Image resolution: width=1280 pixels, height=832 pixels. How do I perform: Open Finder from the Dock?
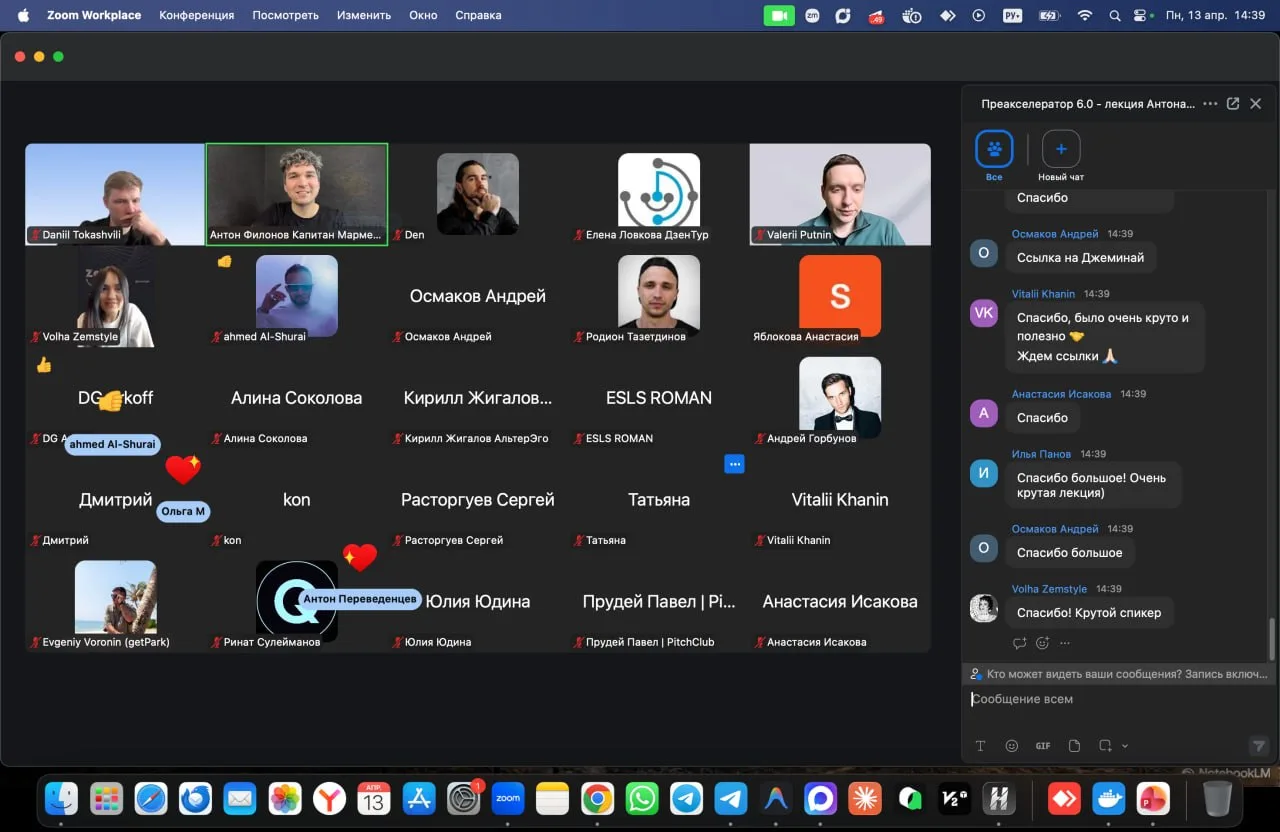[61, 798]
